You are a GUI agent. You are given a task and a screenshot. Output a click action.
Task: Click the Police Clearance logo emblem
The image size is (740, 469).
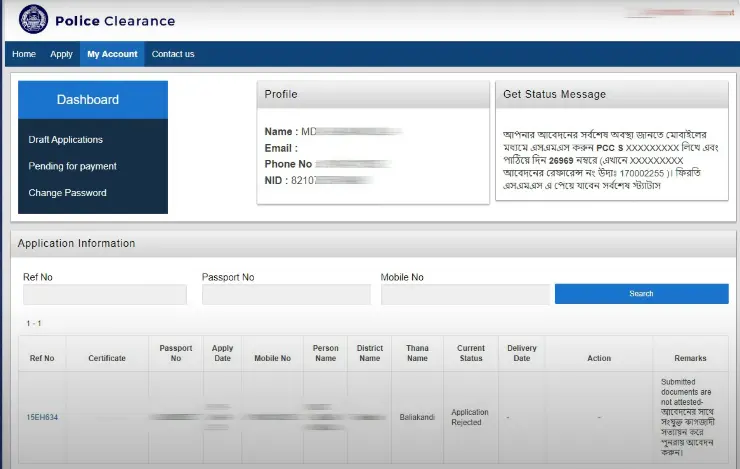(x=32, y=20)
